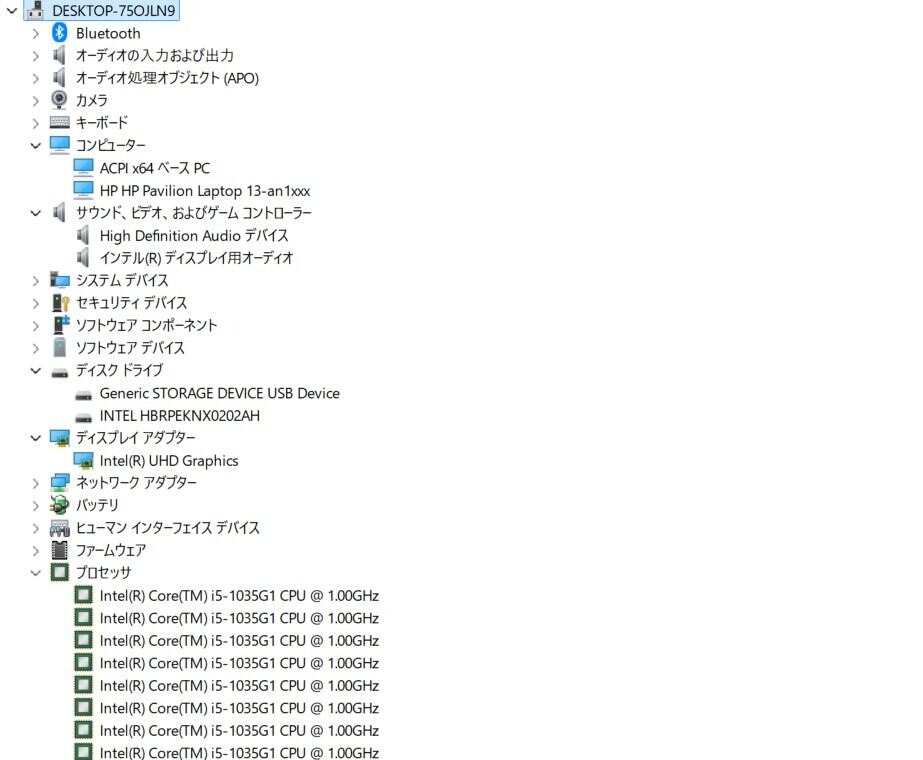Collapse the プロセッサ category
Image resolution: width=923 pixels, height=760 pixels.
pos(36,573)
